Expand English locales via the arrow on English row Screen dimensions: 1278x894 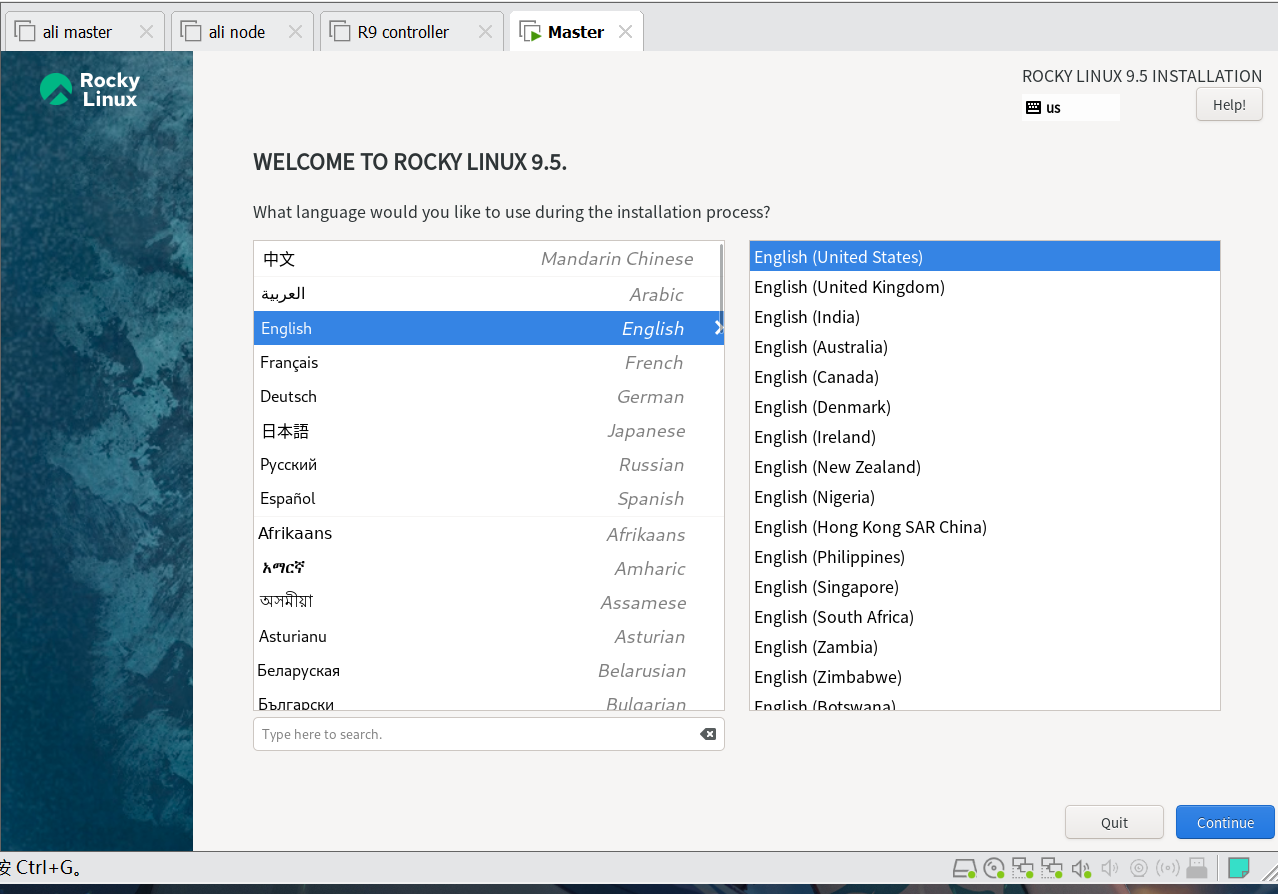coord(718,328)
